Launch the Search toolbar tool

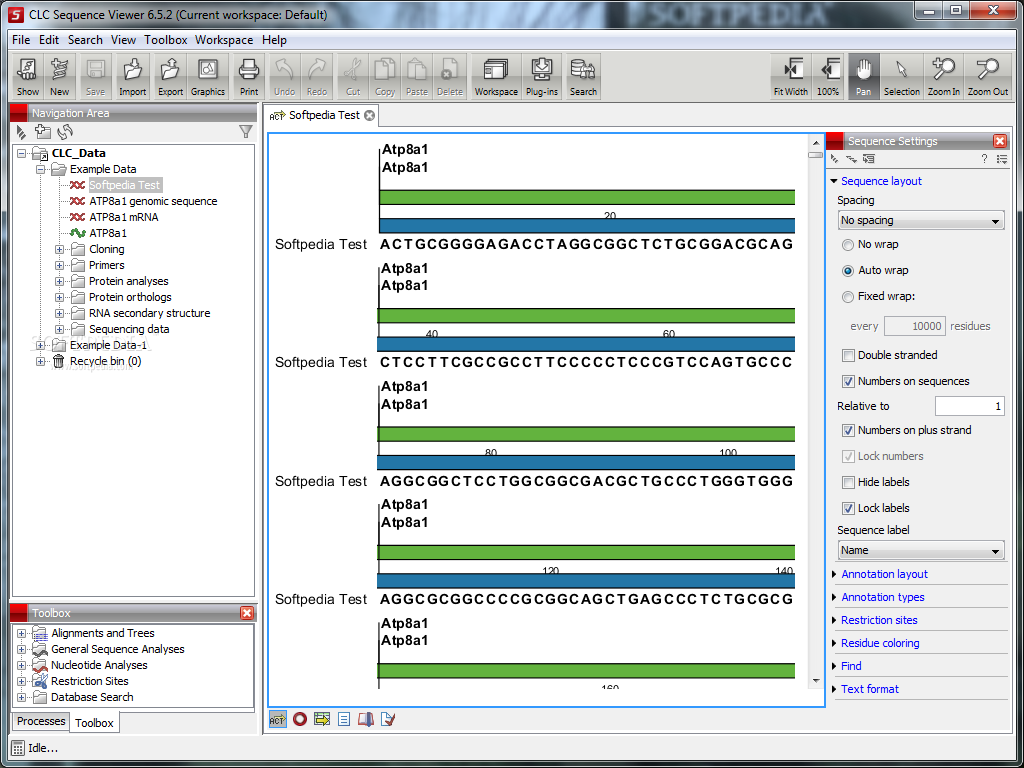click(x=583, y=76)
